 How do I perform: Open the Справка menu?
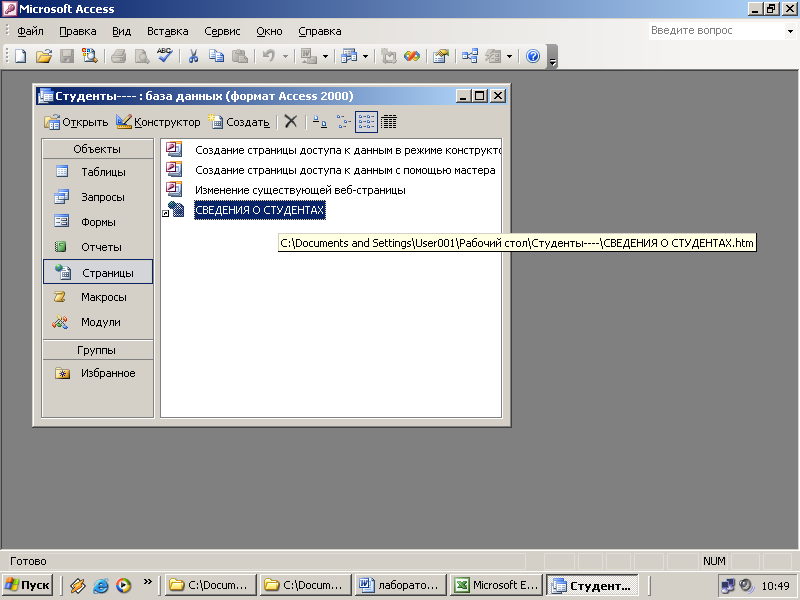click(x=320, y=31)
